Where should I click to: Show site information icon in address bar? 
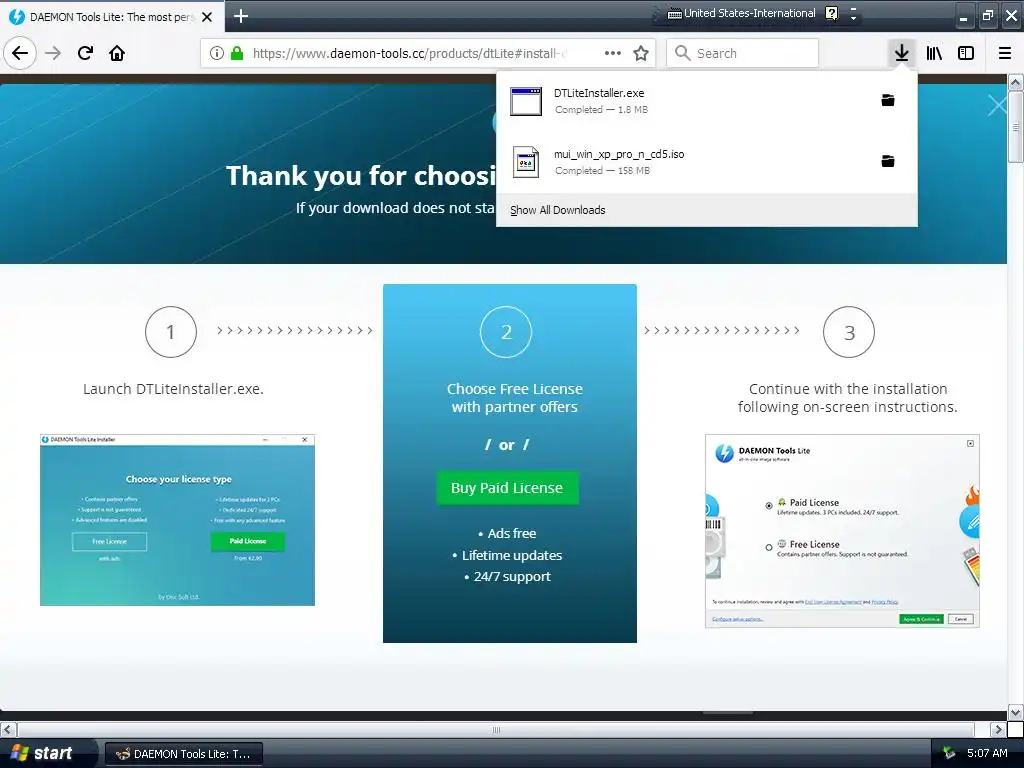(217, 53)
